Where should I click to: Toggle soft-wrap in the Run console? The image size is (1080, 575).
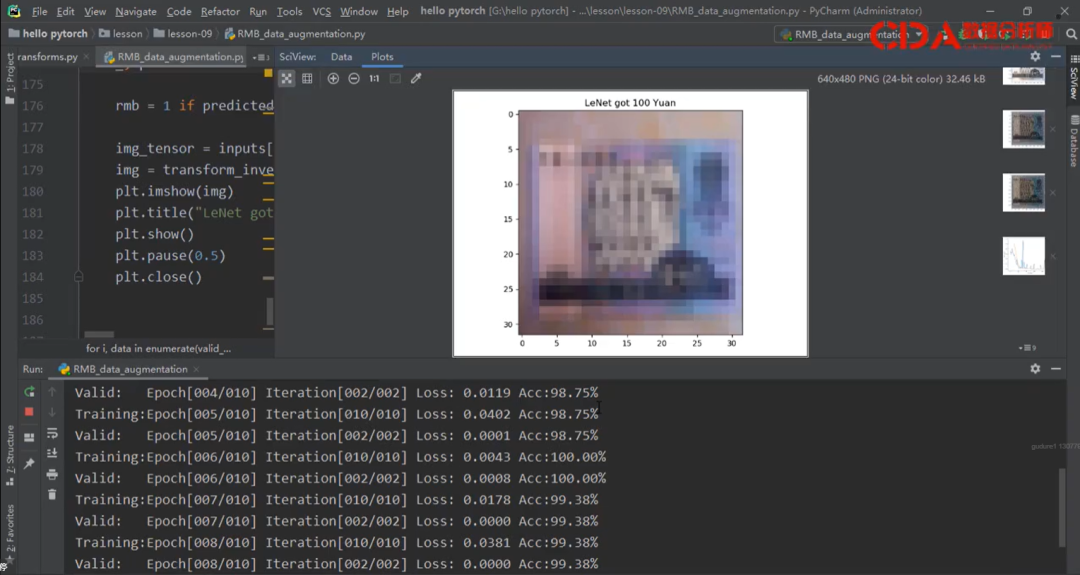tap(52, 433)
